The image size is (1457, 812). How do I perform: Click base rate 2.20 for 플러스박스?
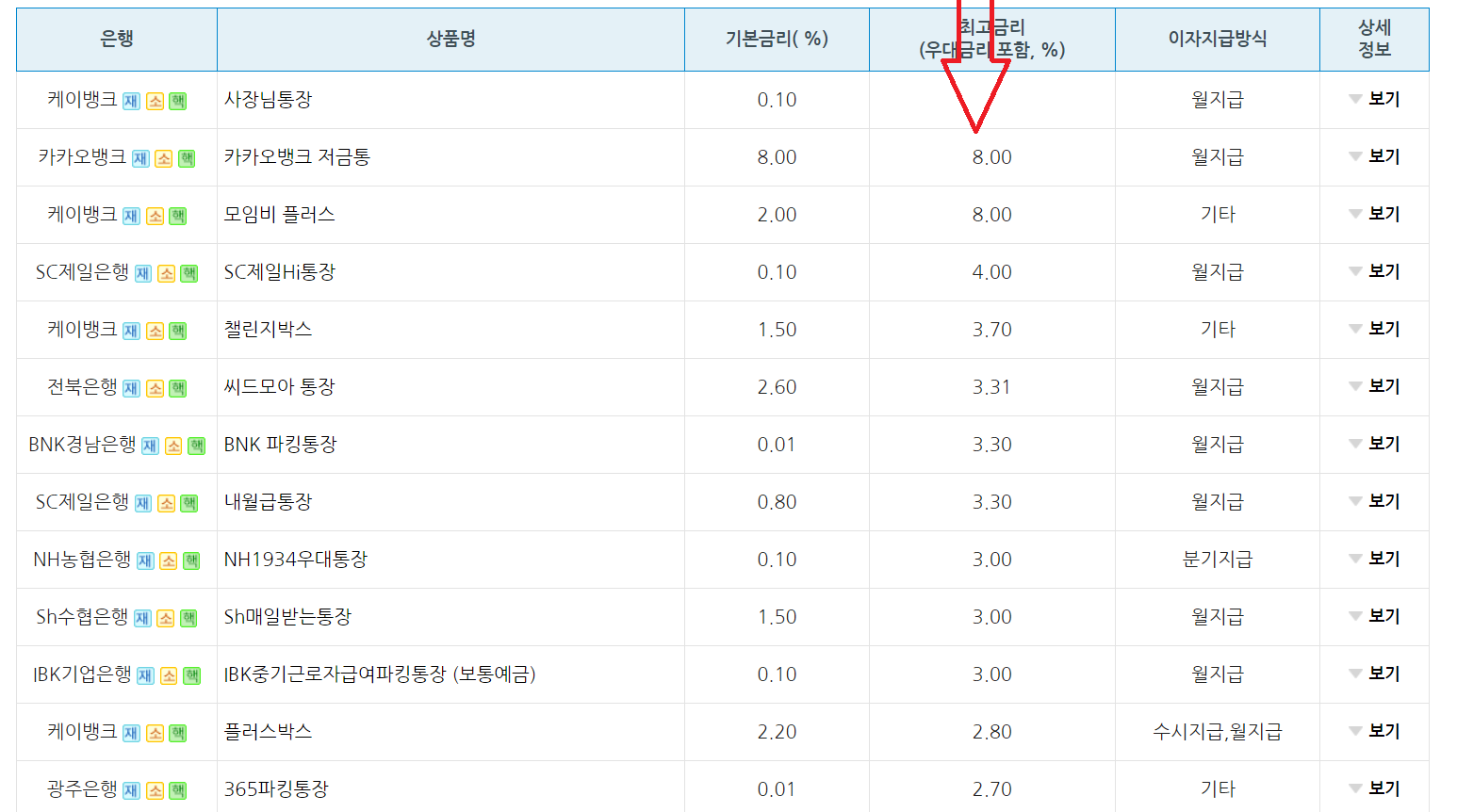pyautogui.click(x=777, y=732)
